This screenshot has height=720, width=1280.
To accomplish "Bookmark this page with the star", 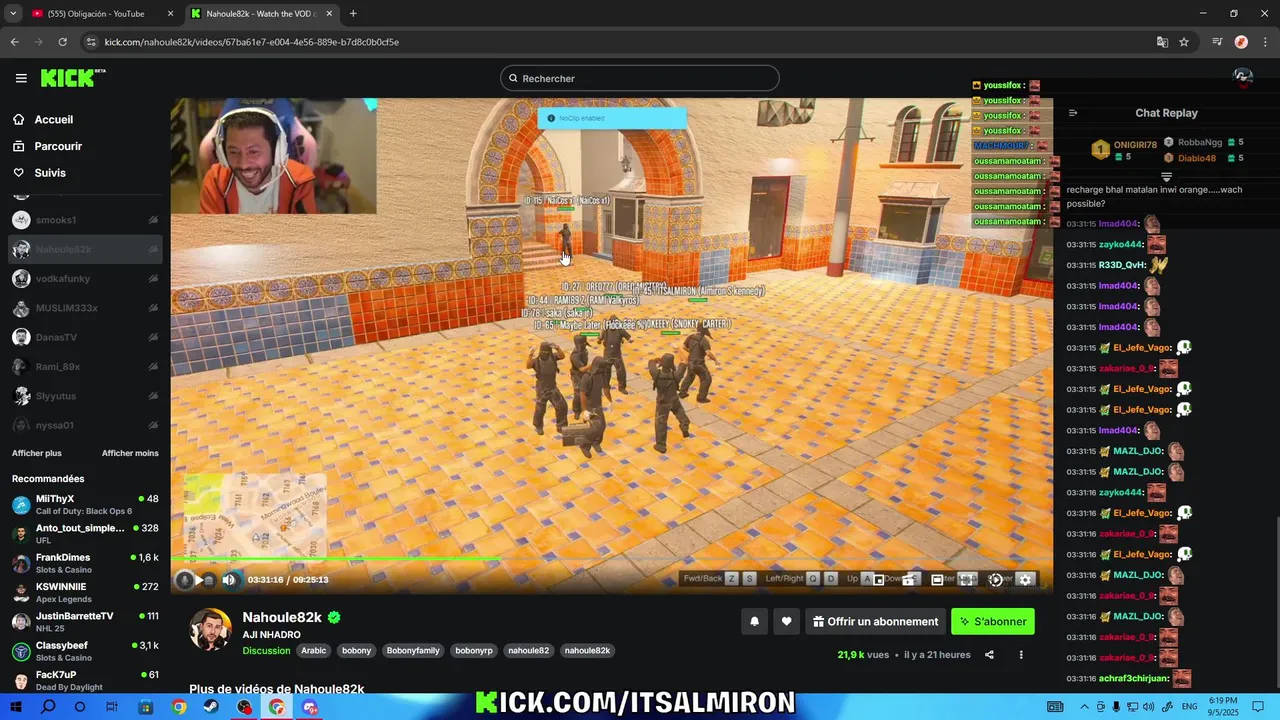I will (x=1184, y=42).
